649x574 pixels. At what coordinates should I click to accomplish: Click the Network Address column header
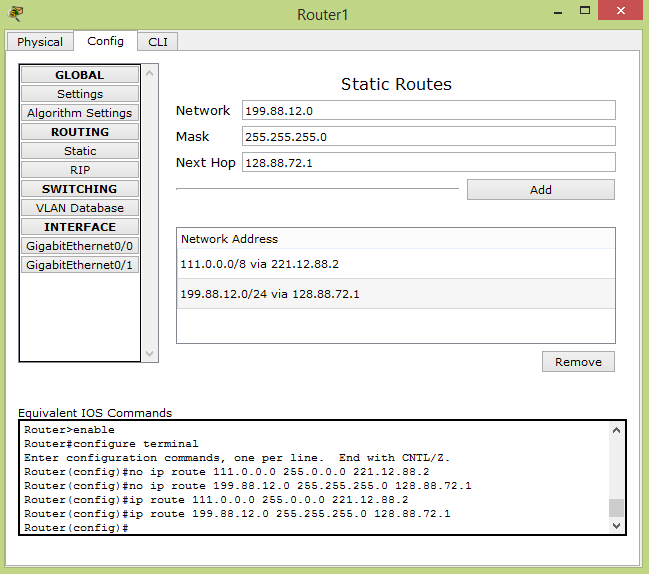pyautogui.click(x=396, y=239)
